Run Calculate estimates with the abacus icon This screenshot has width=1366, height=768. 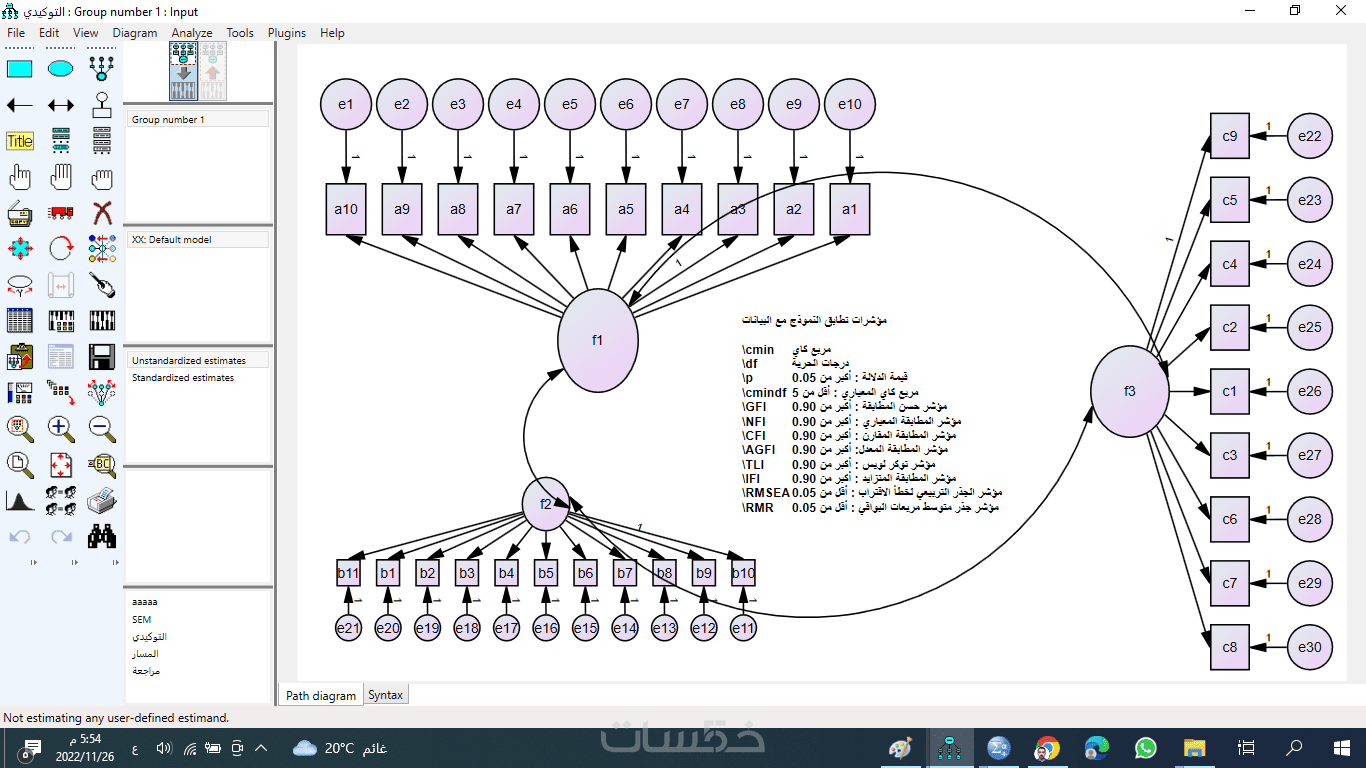(x=101, y=320)
